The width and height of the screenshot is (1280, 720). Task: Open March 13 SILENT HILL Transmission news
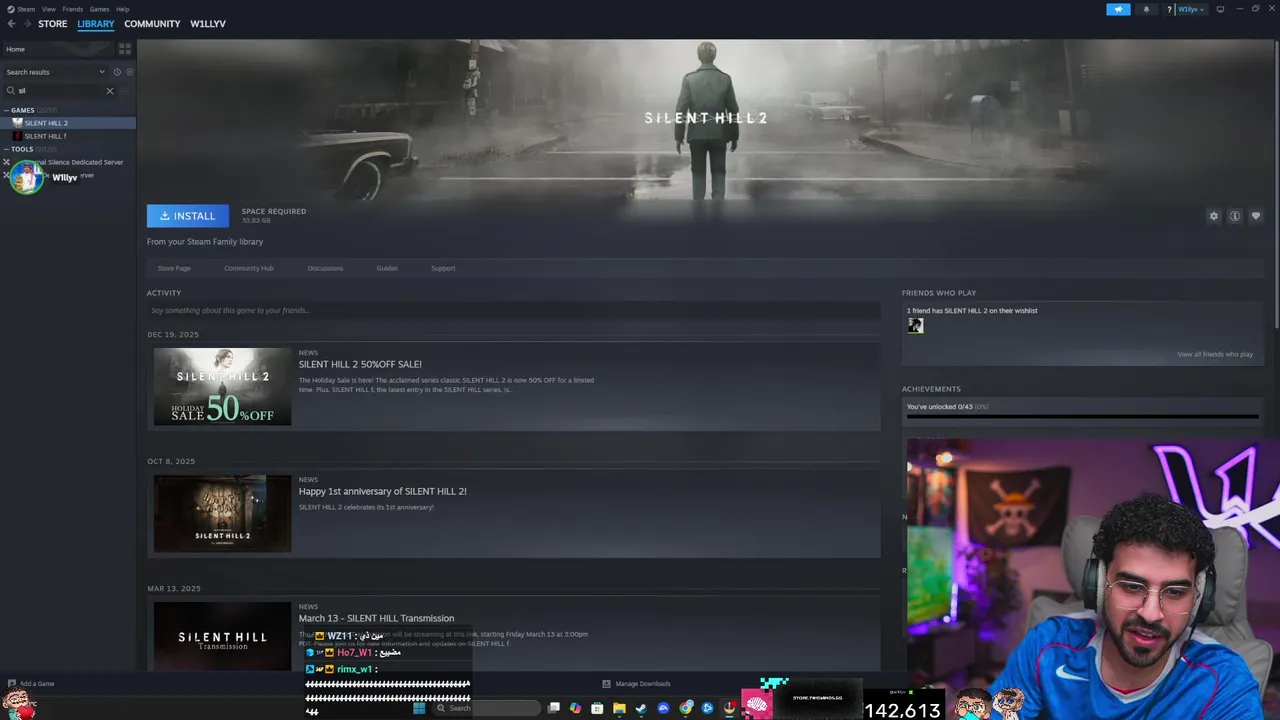click(x=376, y=618)
